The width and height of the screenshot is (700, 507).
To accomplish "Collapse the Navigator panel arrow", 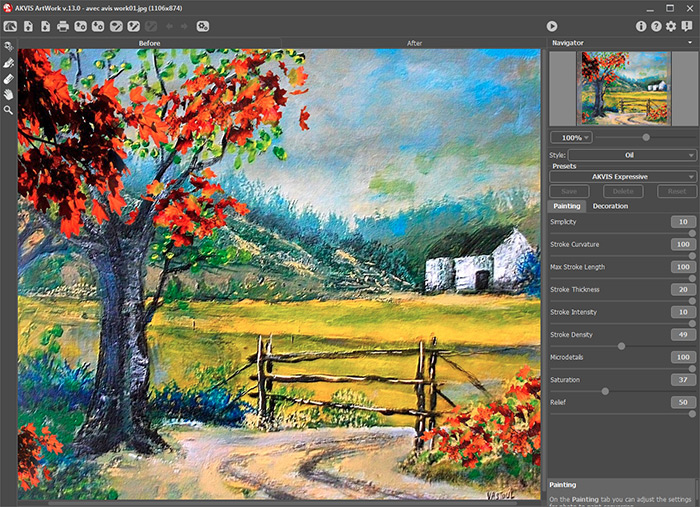I will coord(690,43).
